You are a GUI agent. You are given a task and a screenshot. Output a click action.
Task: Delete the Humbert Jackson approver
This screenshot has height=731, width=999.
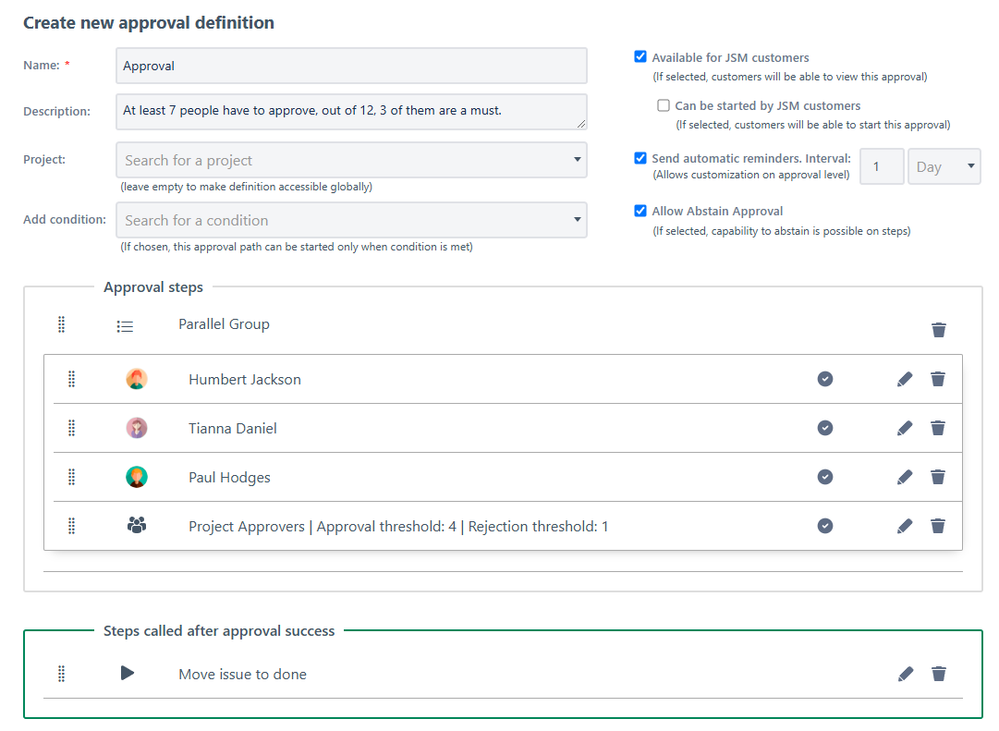point(938,379)
